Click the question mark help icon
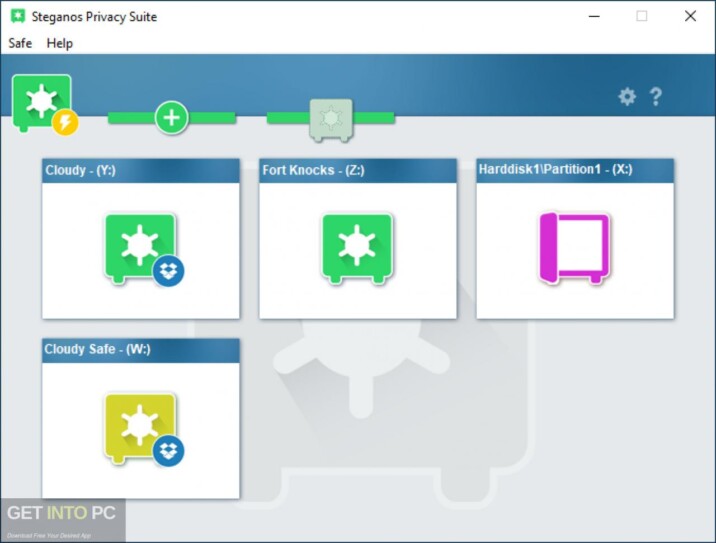716x543 pixels. click(656, 96)
